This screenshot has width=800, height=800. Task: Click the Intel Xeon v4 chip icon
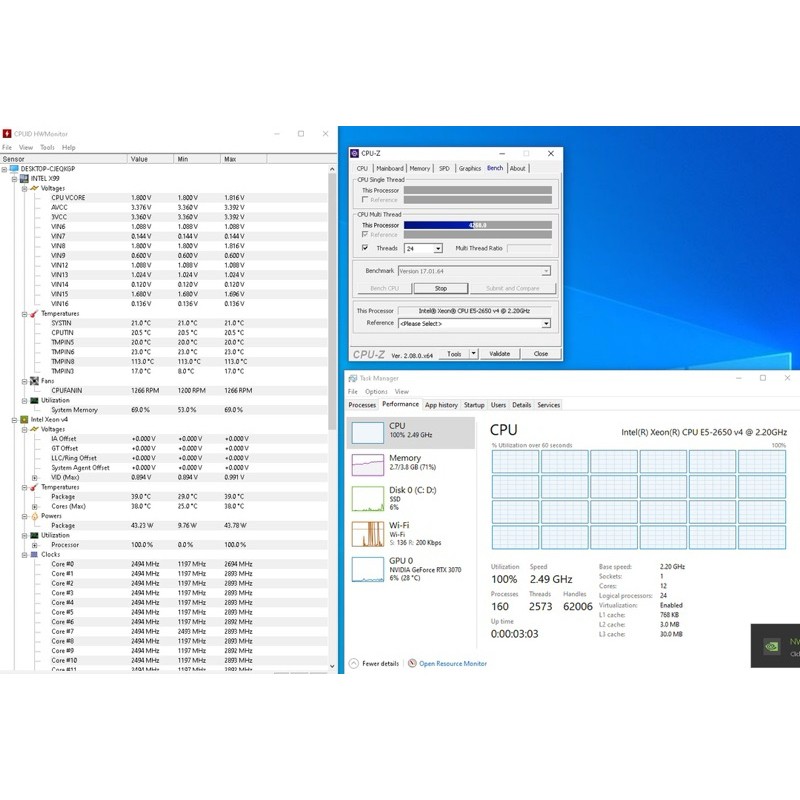24,420
